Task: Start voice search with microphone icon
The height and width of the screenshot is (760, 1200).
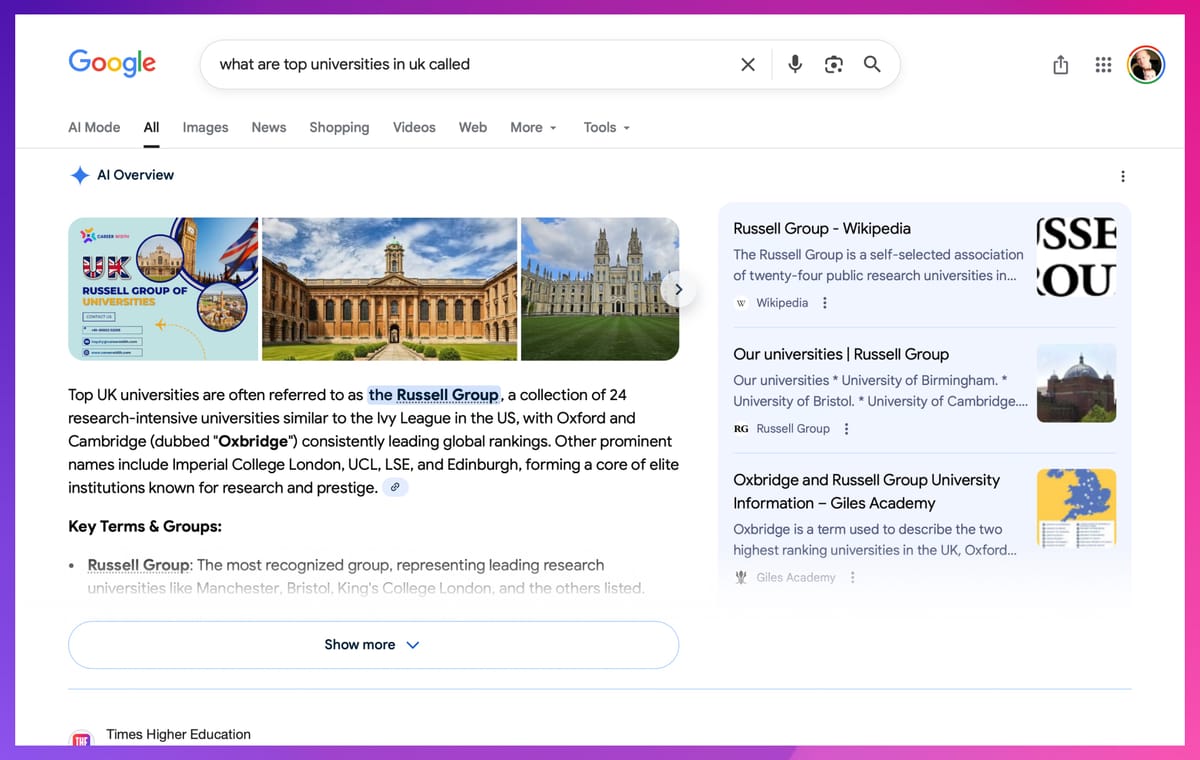Action: point(795,64)
